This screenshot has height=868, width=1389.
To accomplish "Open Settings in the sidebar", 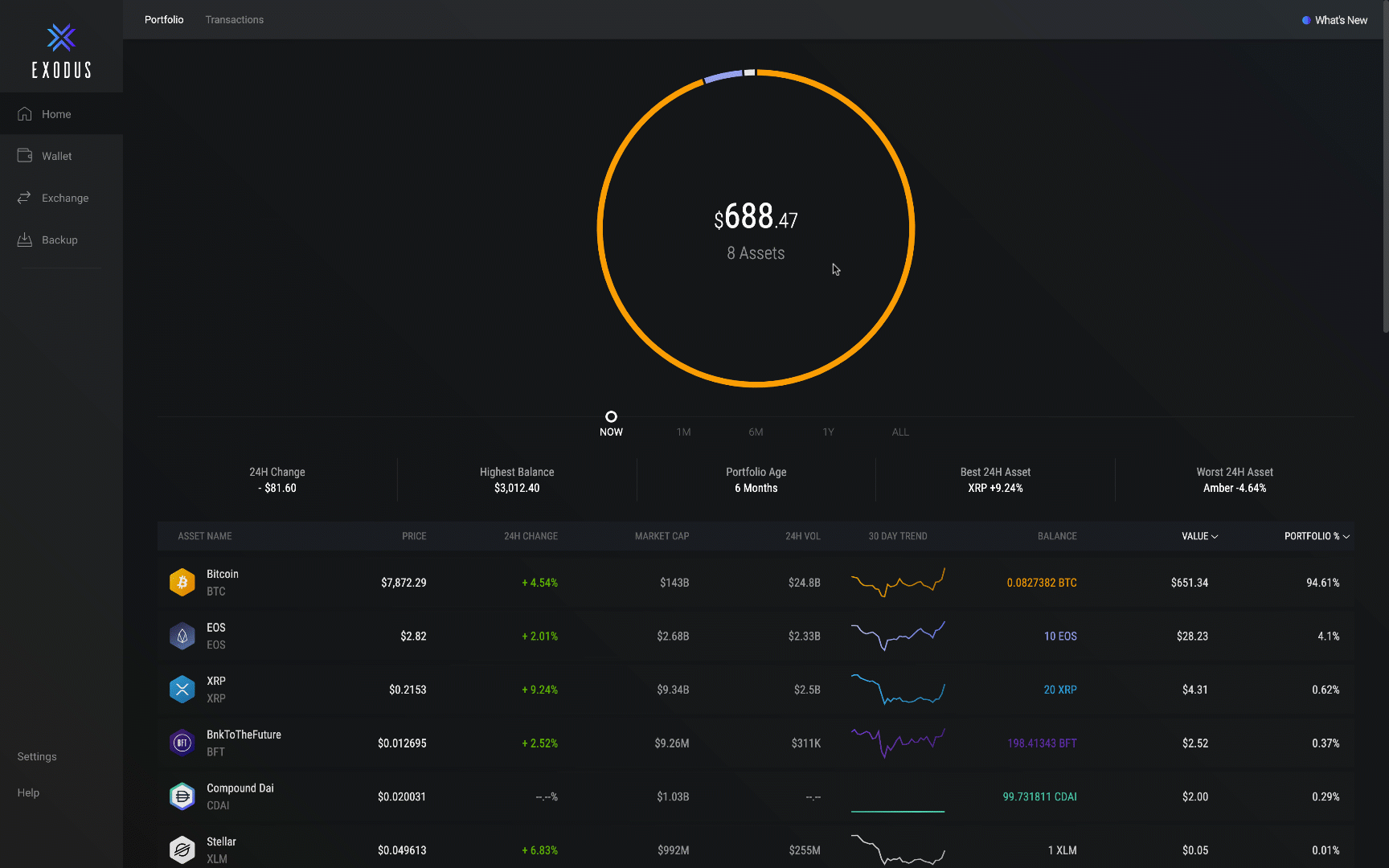I will pyautogui.click(x=37, y=756).
